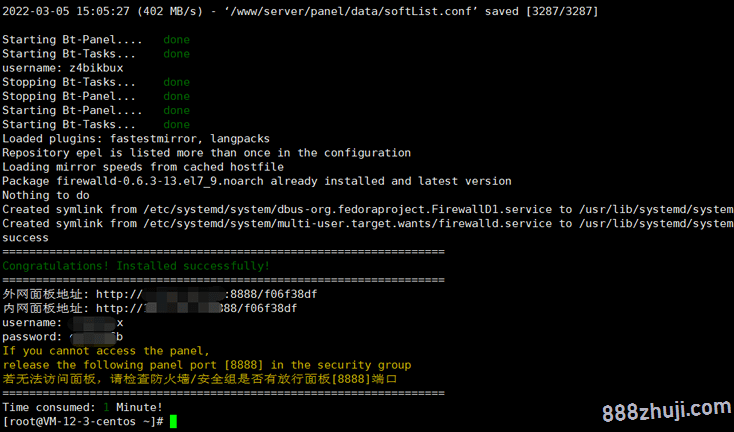
Task: Click the multi-user.target.wants/firewalld.service path
Action: click(x=348, y=223)
